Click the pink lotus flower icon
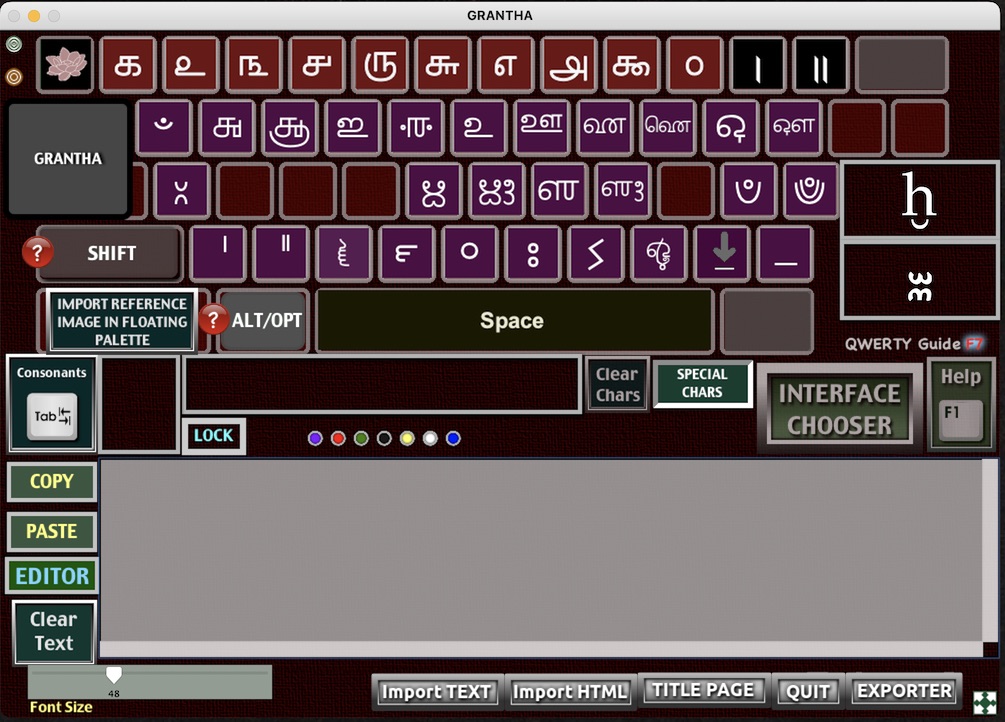This screenshot has height=722, width=1005. (x=66, y=65)
